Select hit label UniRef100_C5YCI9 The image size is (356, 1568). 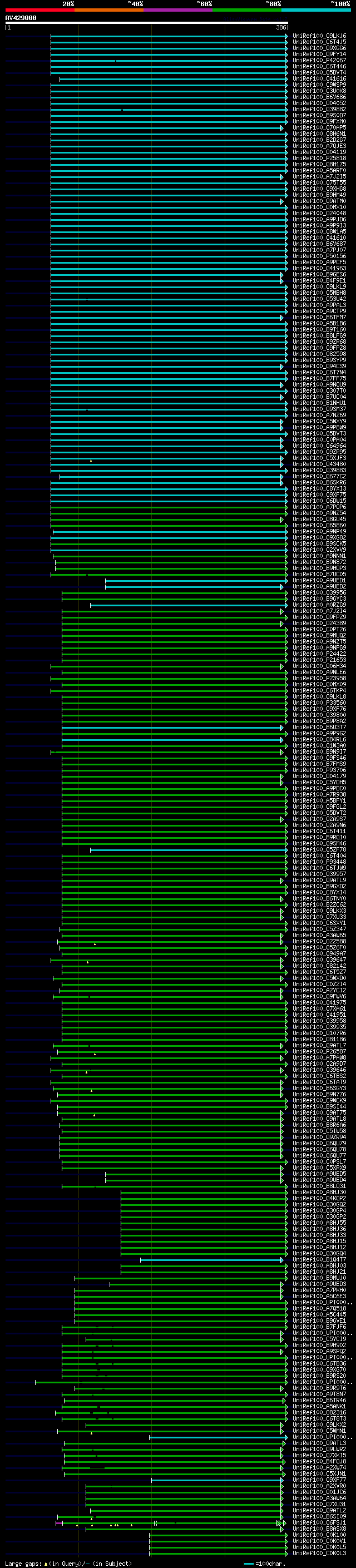[x=319, y=1338]
